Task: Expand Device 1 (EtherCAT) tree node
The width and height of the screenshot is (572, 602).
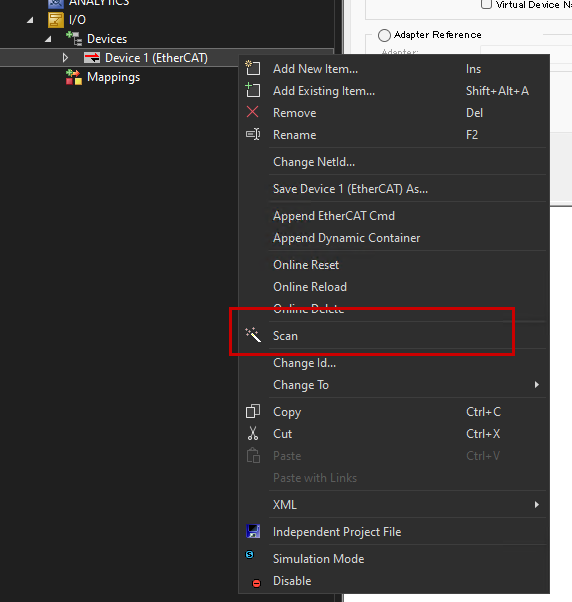Action: tap(65, 58)
